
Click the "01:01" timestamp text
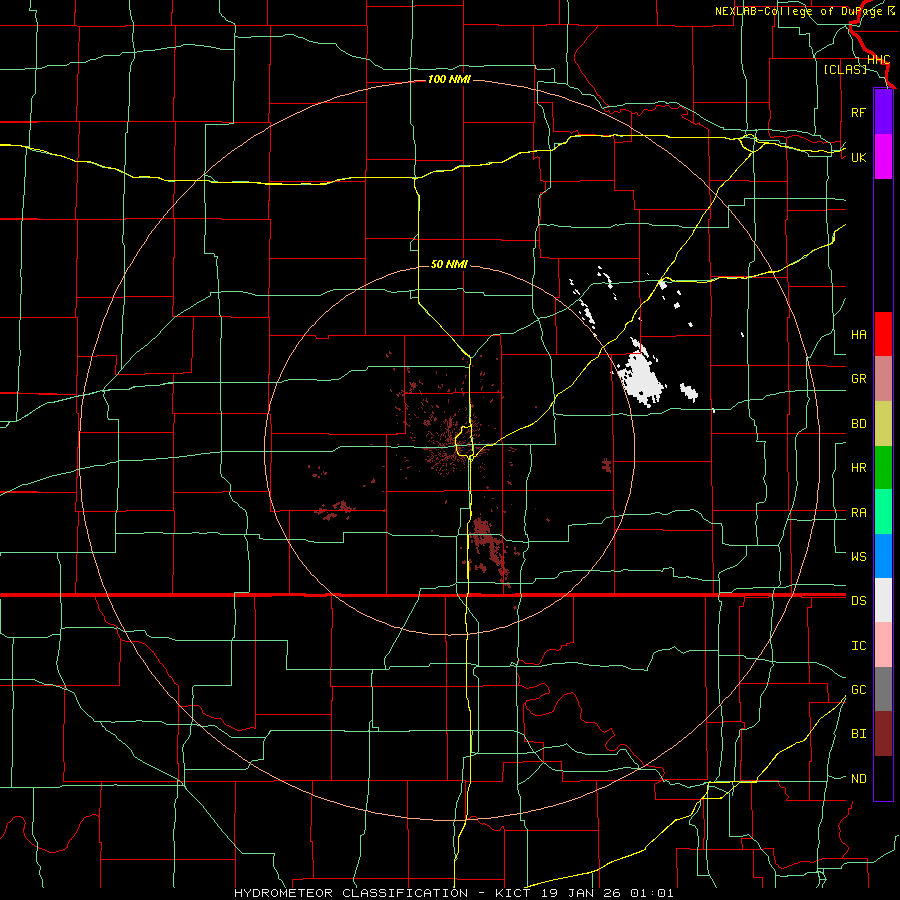coord(651,893)
